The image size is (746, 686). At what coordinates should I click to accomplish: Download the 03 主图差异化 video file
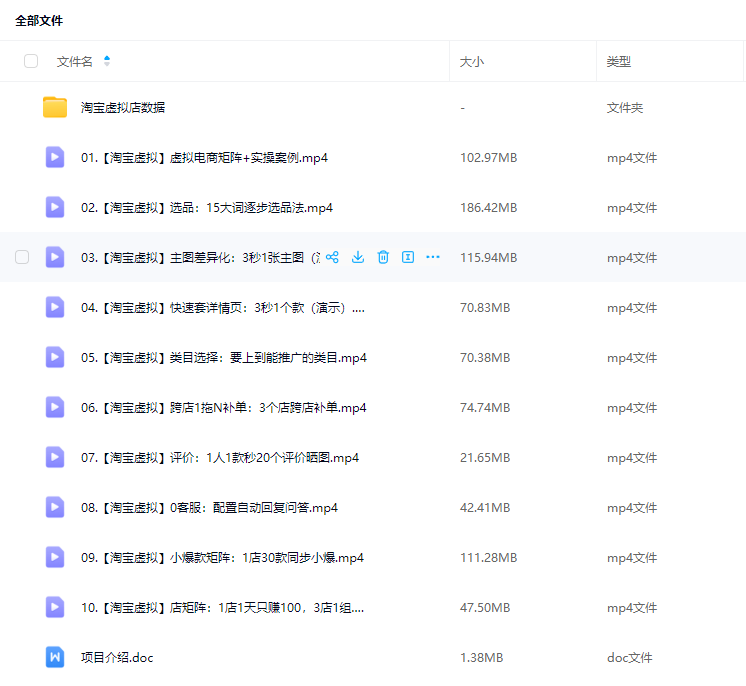[358, 257]
